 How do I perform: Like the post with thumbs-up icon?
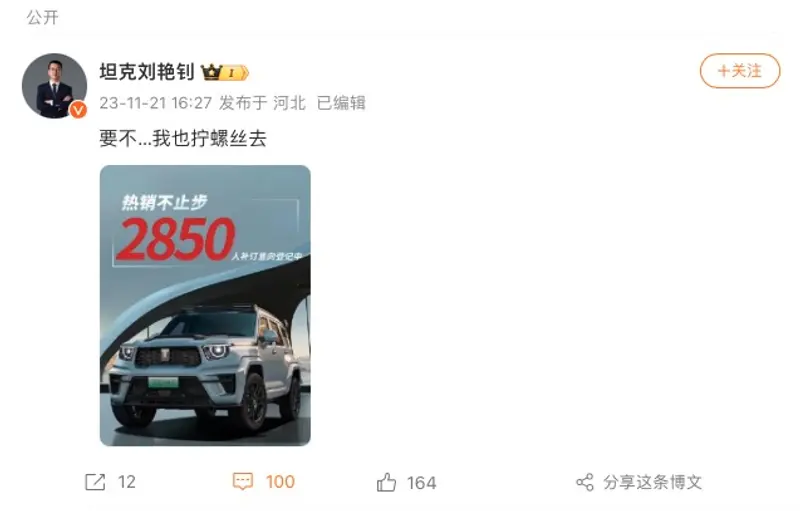tap(386, 482)
